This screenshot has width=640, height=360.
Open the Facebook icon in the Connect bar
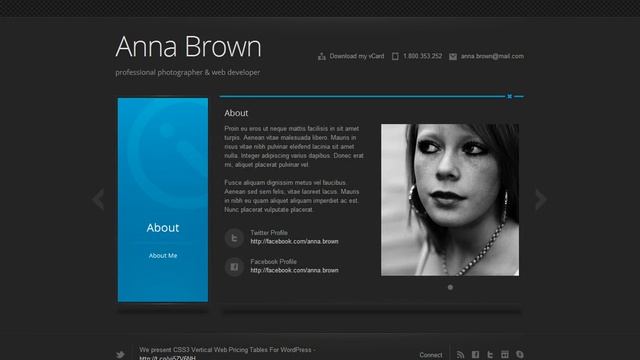click(x=476, y=355)
